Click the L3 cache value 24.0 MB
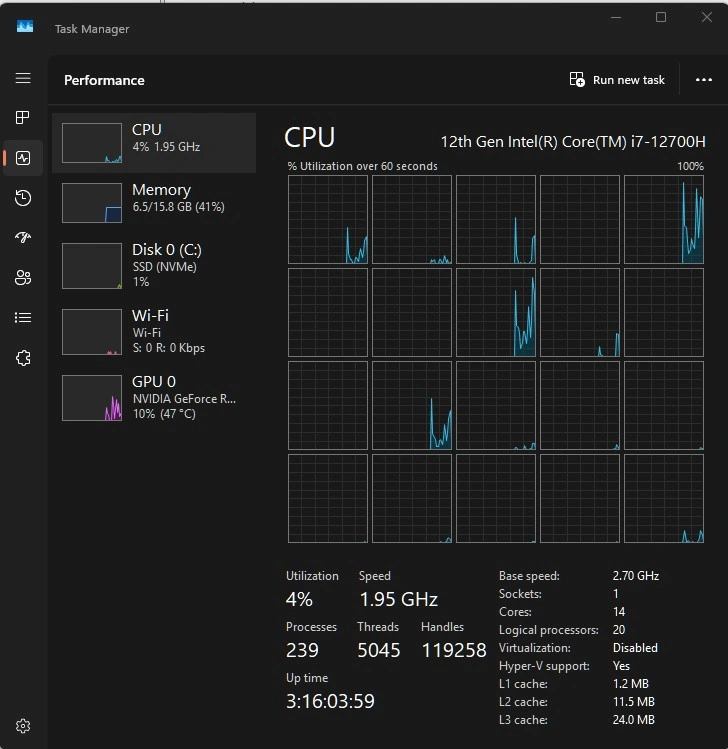The height and width of the screenshot is (749, 728). (x=634, y=719)
